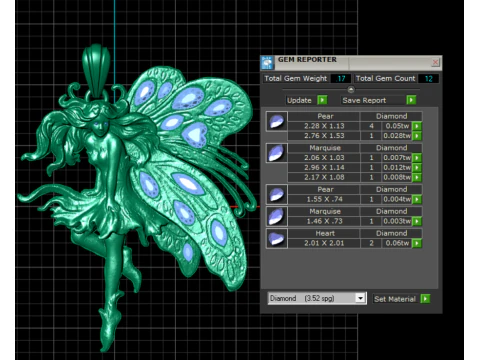
Task: Click the Total Gem Count value 12
Action: (x=428, y=79)
